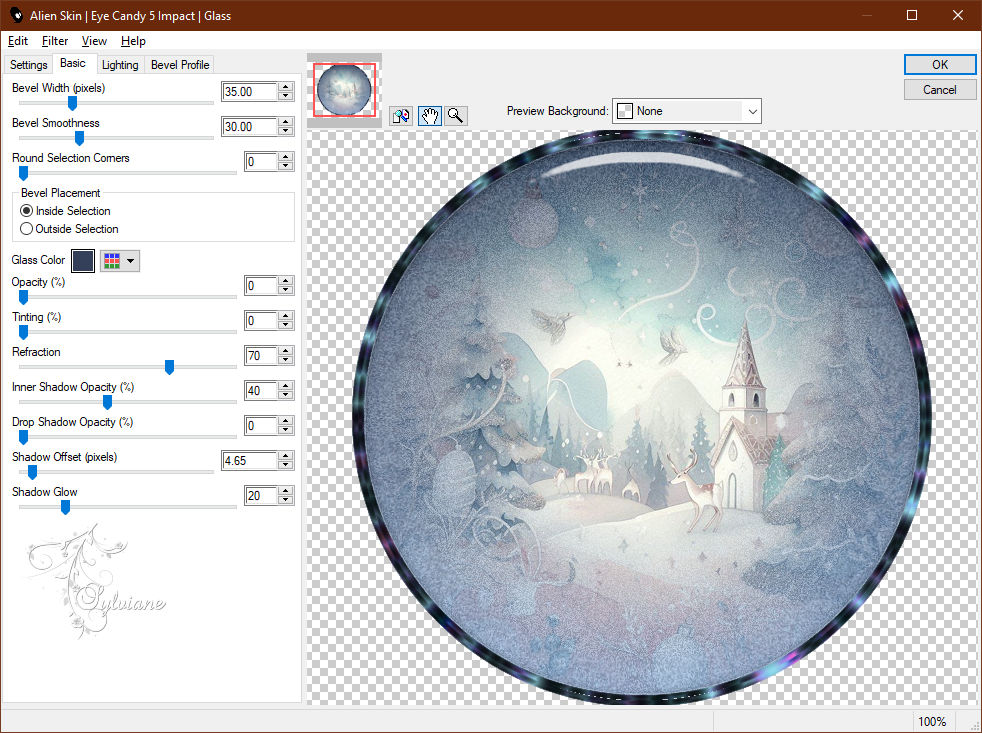The image size is (982, 733).
Task: Click the Tinting slider handle
Action: pos(23,332)
